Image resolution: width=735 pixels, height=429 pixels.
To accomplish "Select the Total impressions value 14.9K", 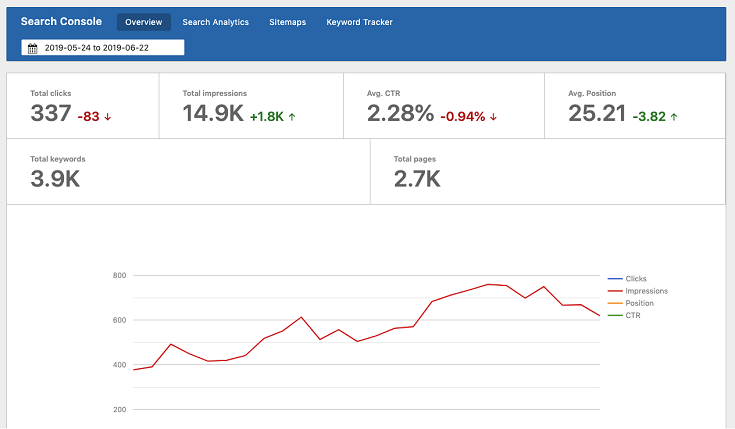I will [x=213, y=113].
